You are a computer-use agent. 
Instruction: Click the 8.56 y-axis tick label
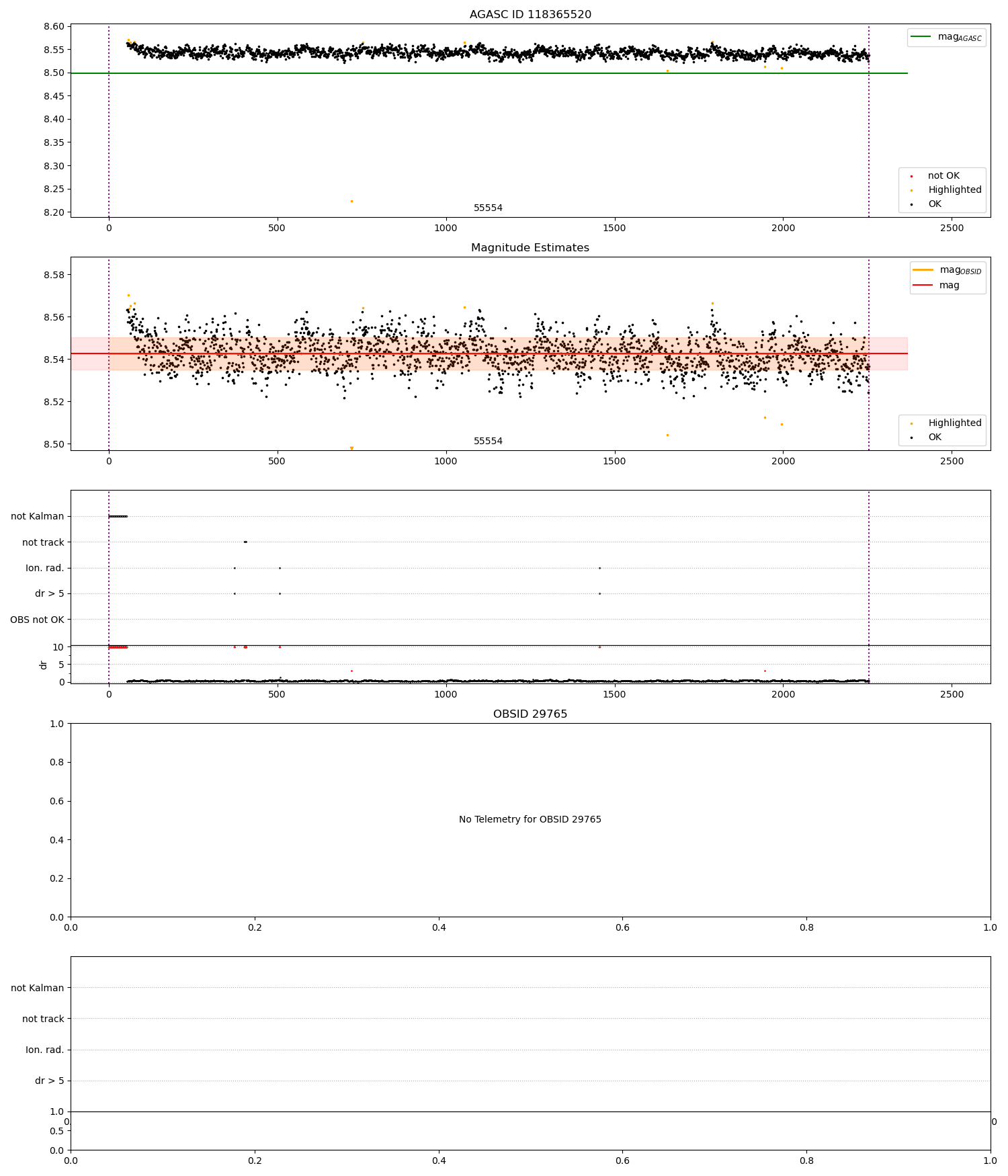coord(54,318)
